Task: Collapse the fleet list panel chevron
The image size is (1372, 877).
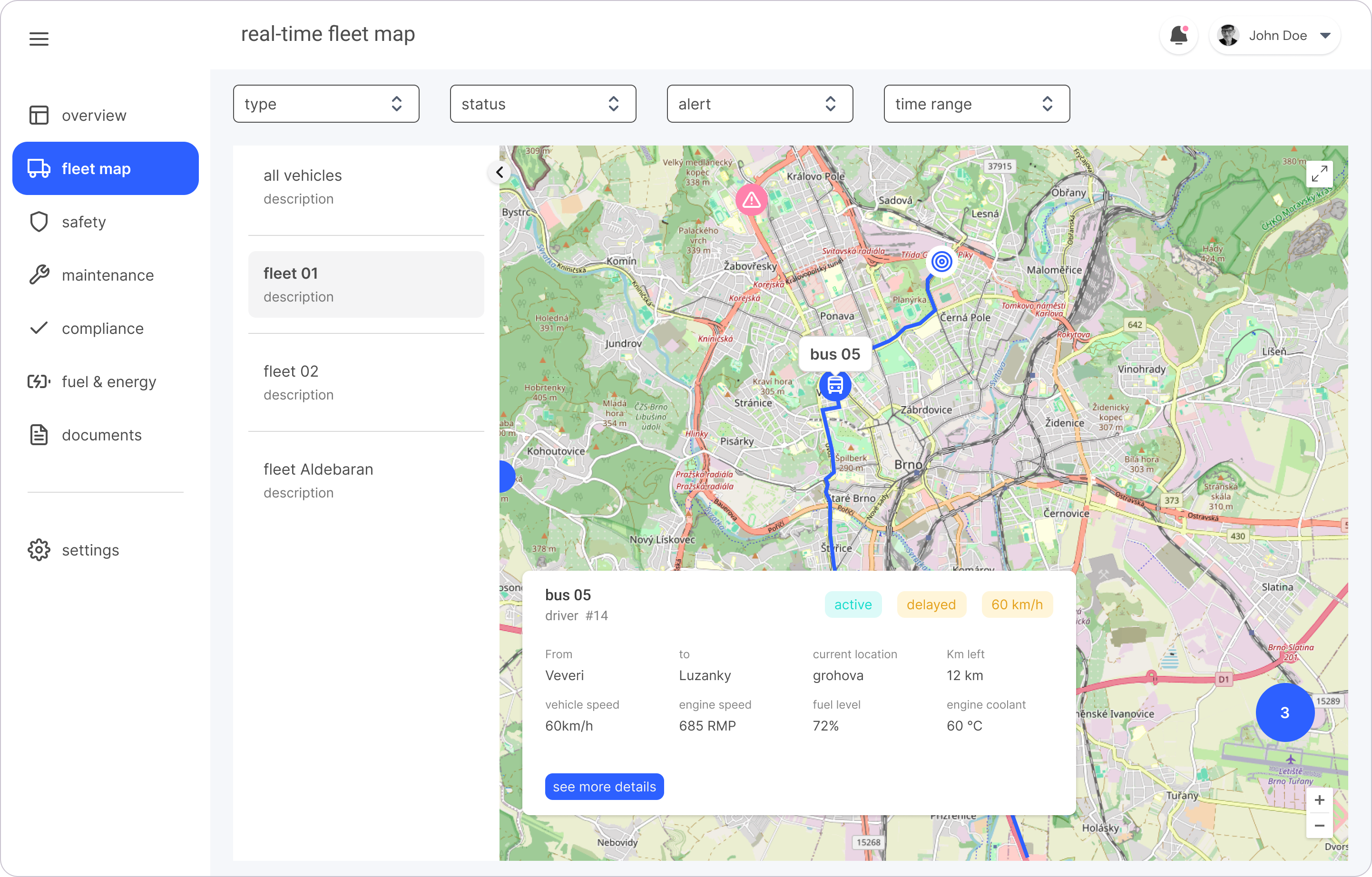Action: coord(500,172)
